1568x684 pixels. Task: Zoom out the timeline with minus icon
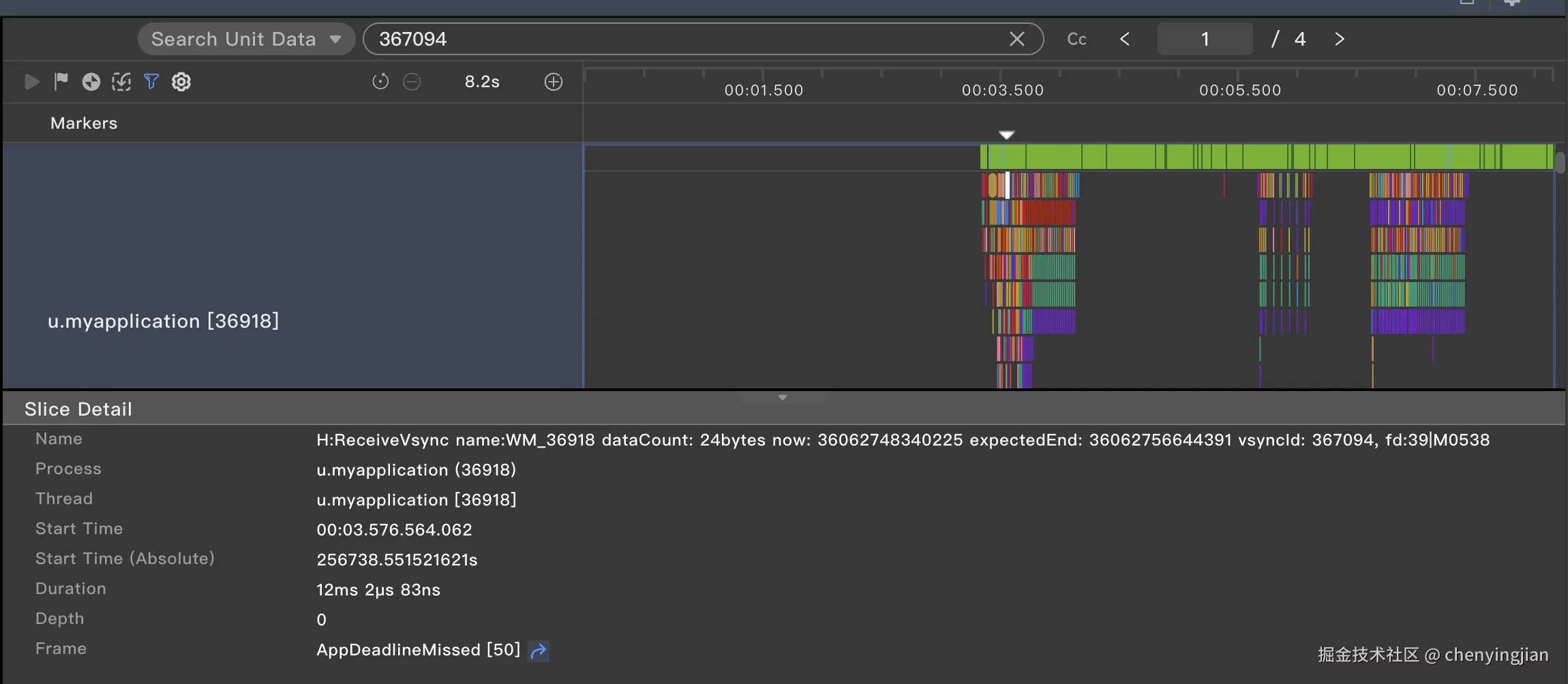(412, 82)
